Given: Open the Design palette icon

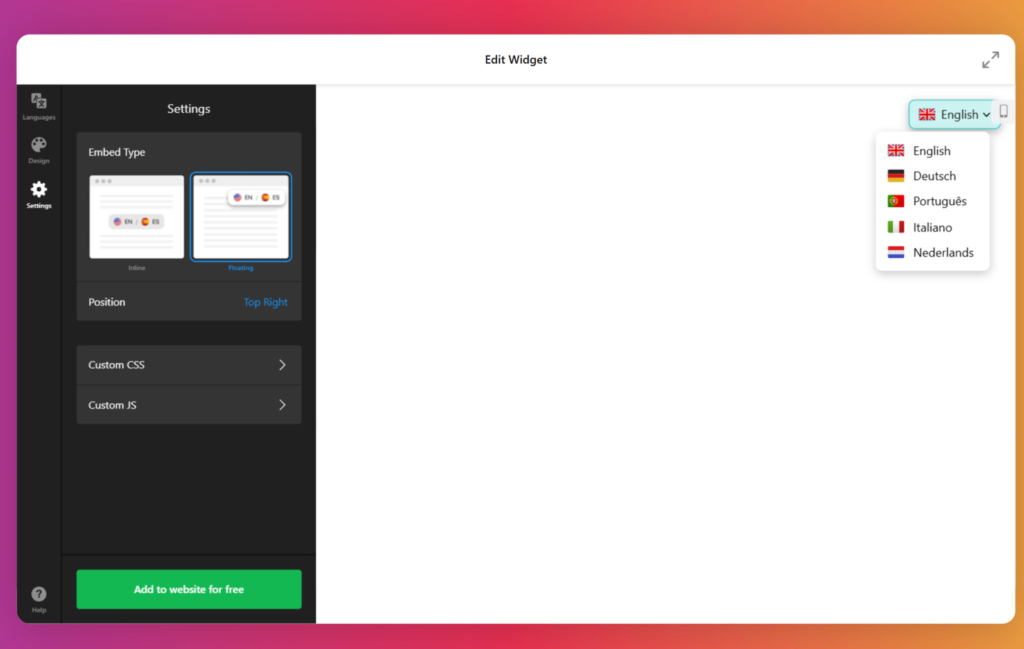Looking at the screenshot, I should (39, 147).
